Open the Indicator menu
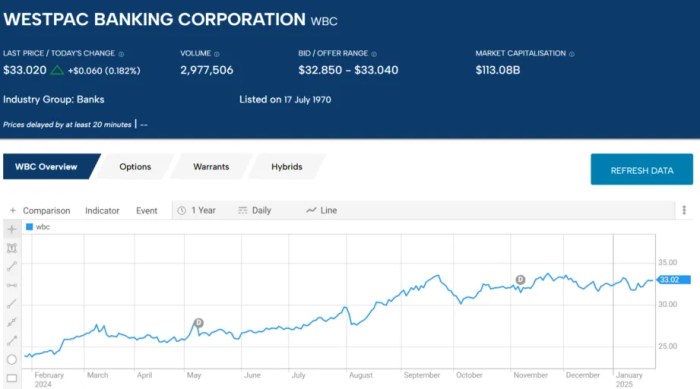700x389 pixels. [x=102, y=210]
